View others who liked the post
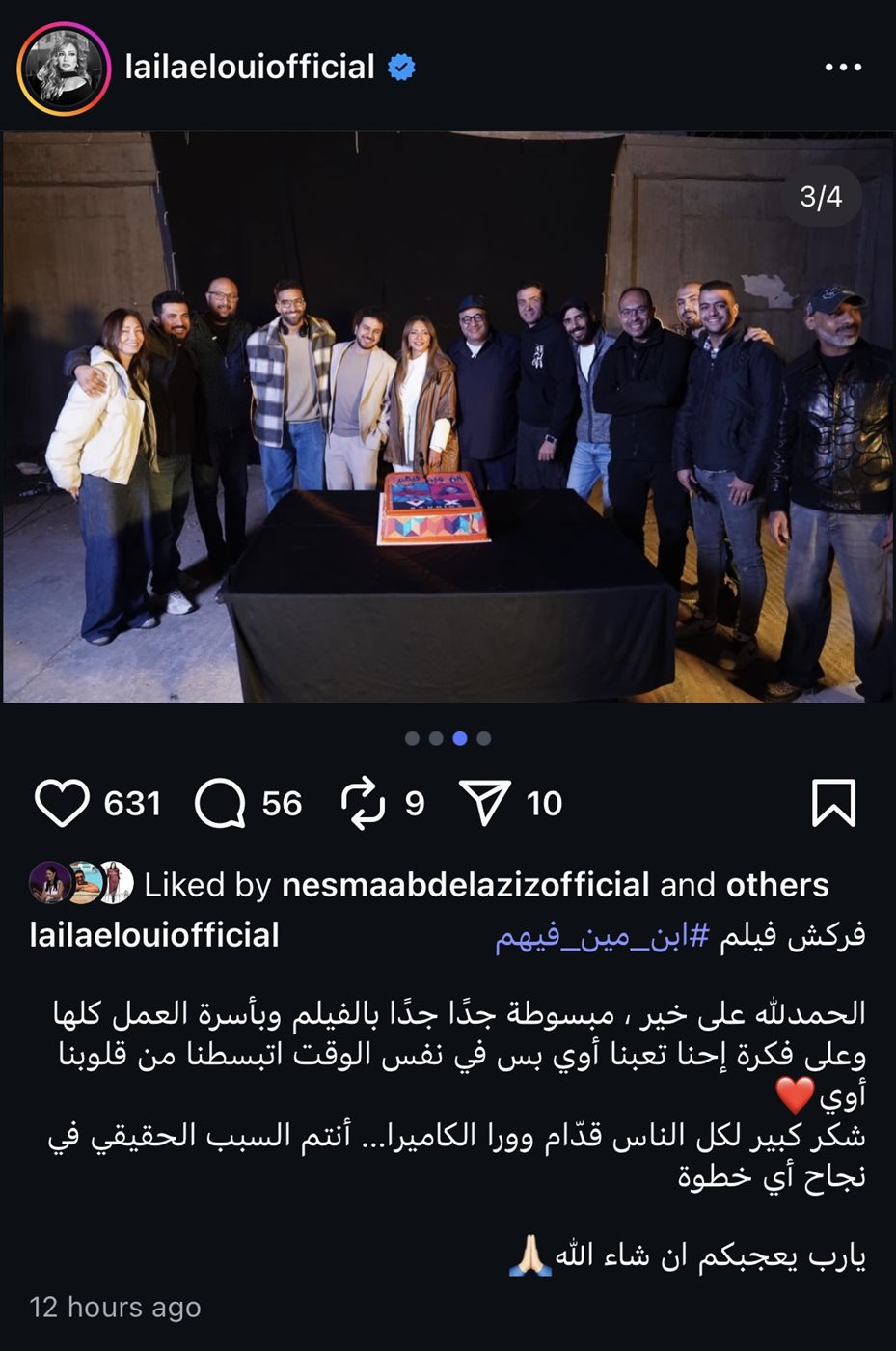Viewport: 896px width, 1351px height. tap(777, 885)
